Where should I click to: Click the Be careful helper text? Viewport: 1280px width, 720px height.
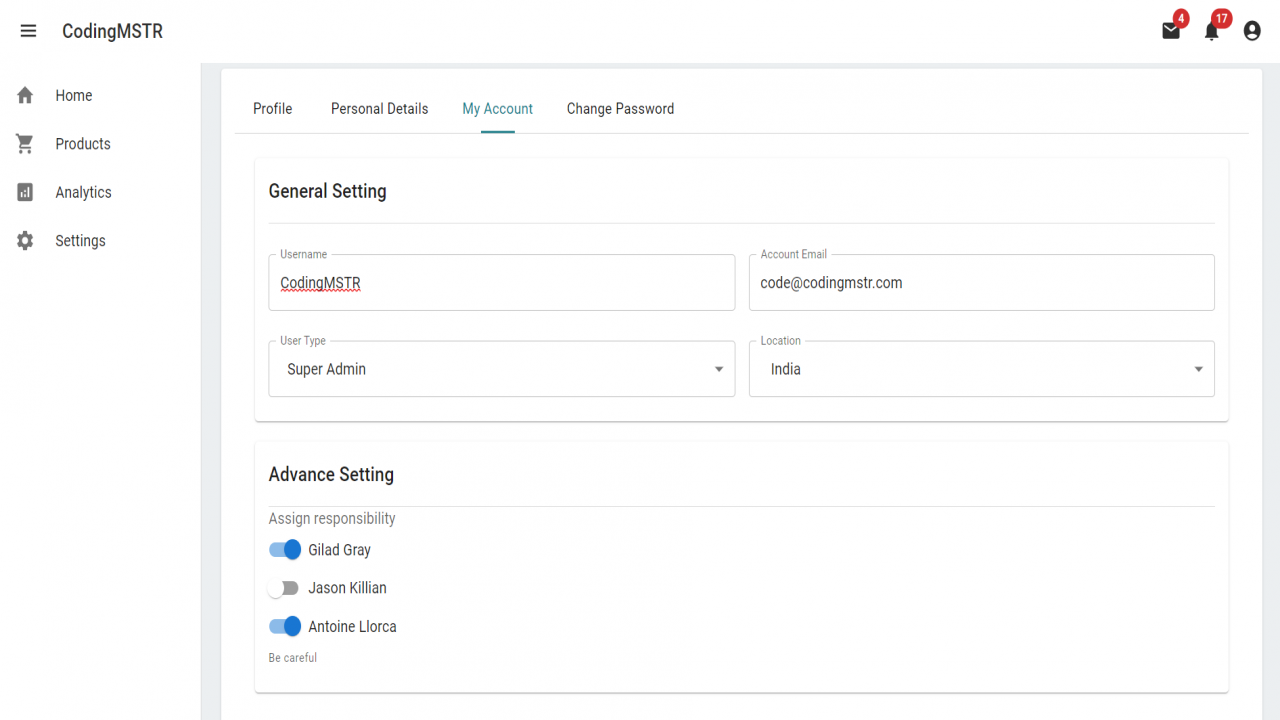(293, 657)
